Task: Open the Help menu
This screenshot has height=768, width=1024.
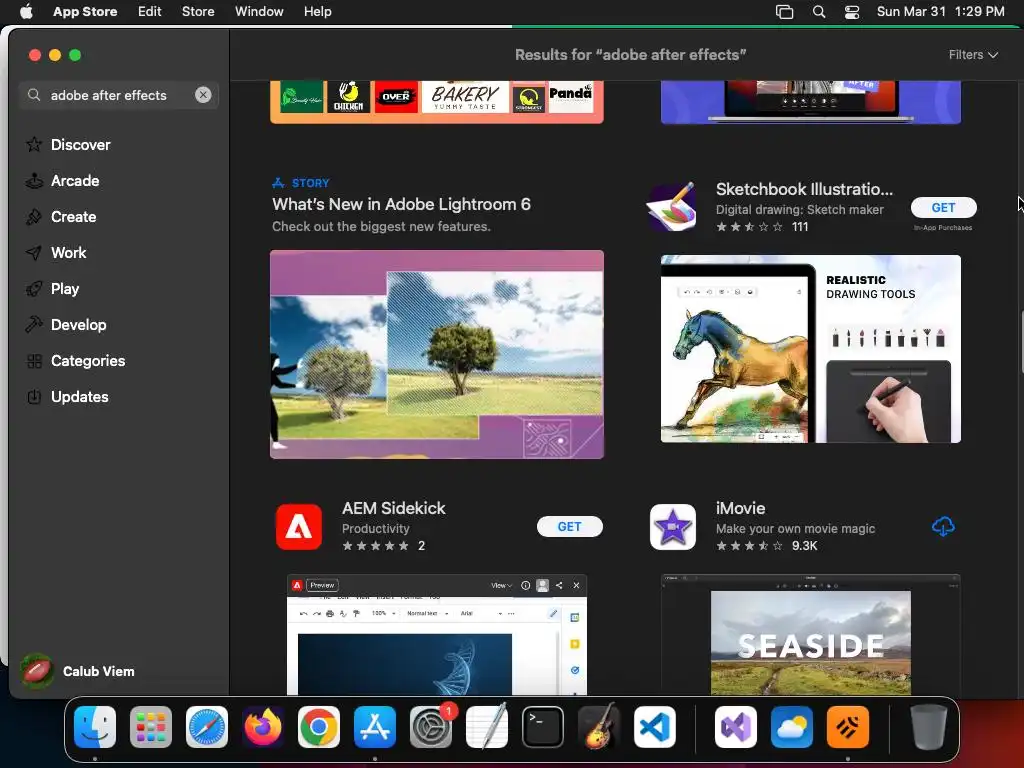Action: click(317, 11)
